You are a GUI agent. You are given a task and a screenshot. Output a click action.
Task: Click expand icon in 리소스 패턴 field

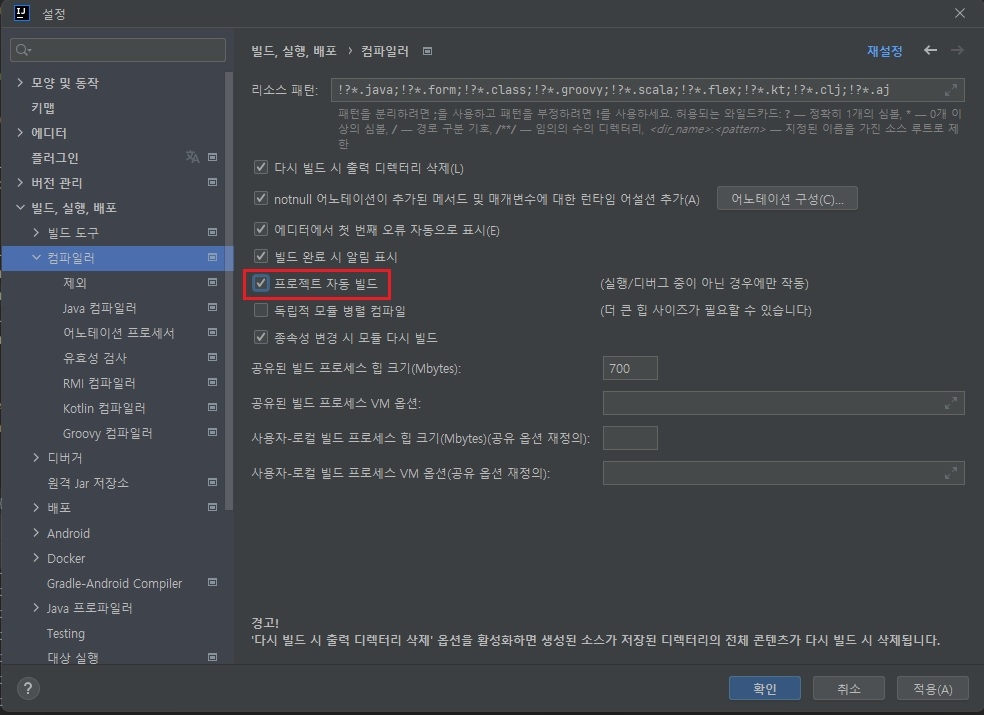951,90
